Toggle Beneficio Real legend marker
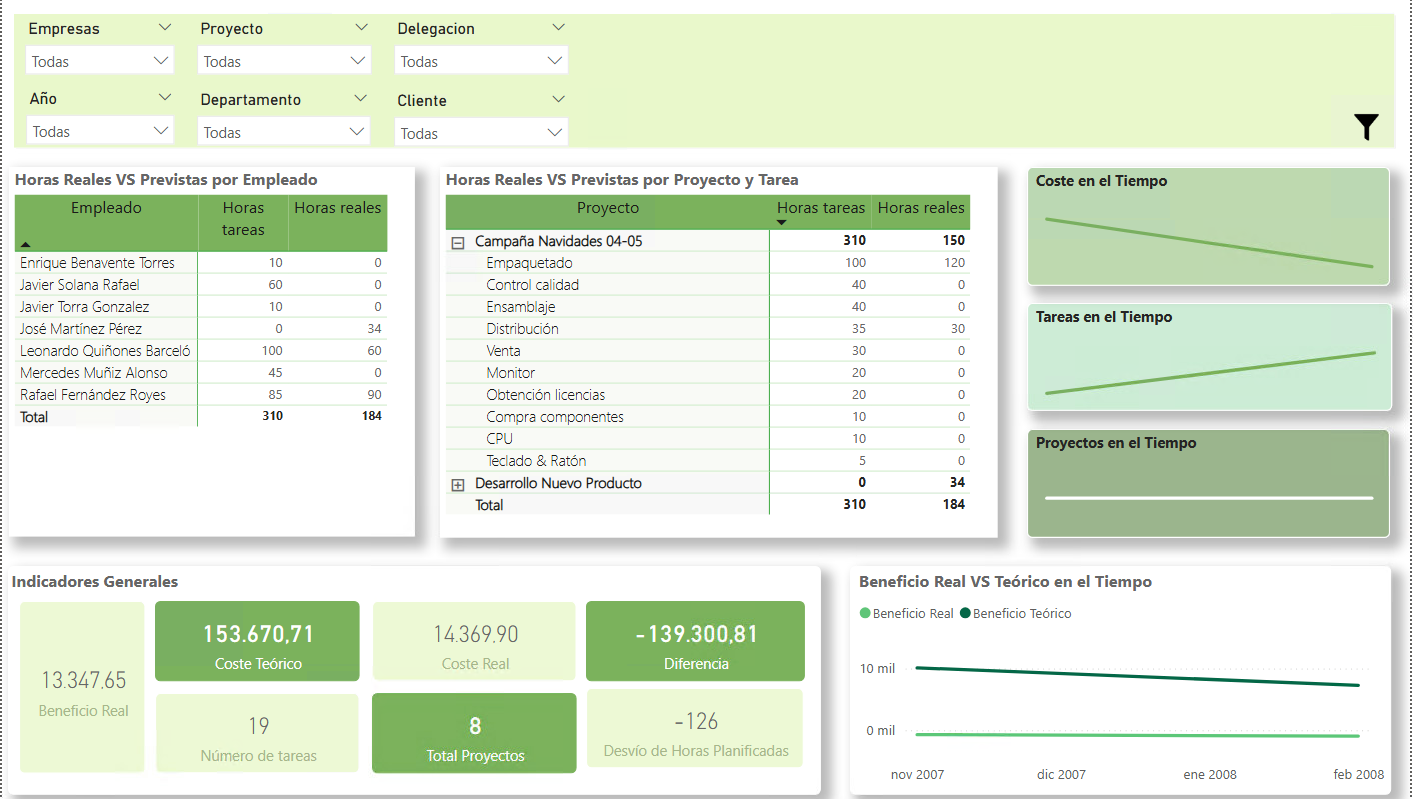The width and height of the screenshot is (1413, 799). (x=865, y=614)
